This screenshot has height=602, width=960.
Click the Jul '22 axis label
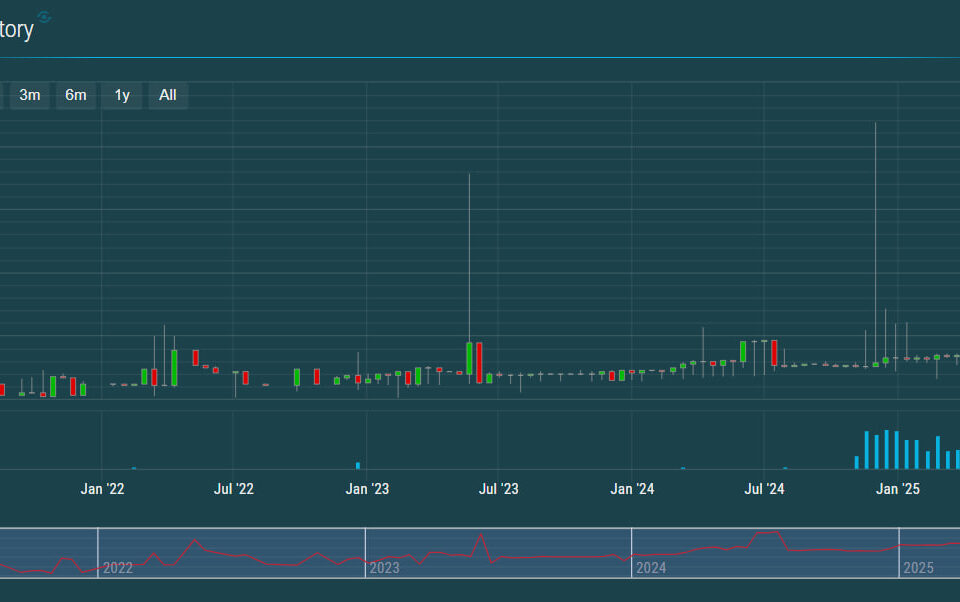tap(233, 489)
